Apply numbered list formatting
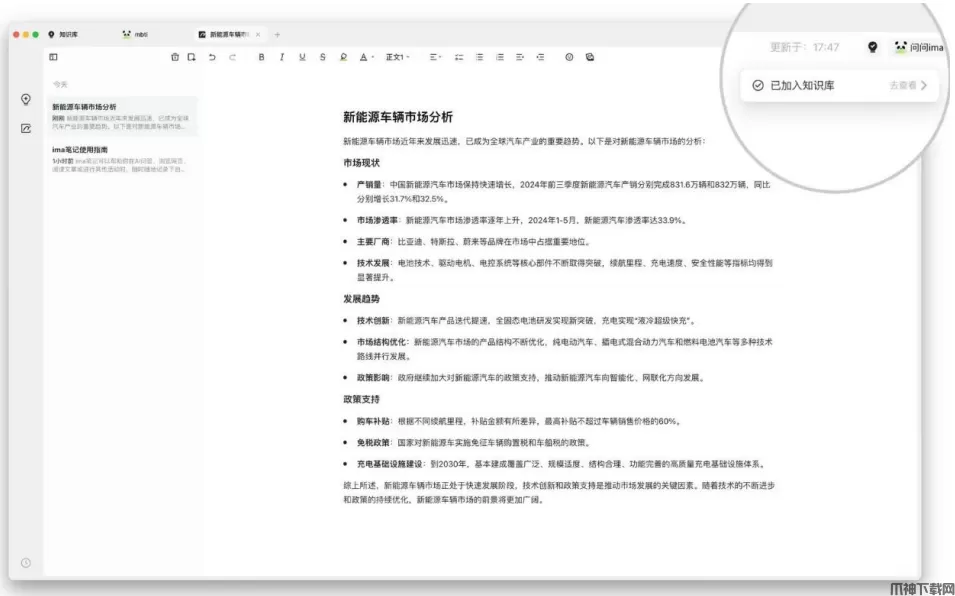This screenshot has width=955, height=596. pos(499,57)
